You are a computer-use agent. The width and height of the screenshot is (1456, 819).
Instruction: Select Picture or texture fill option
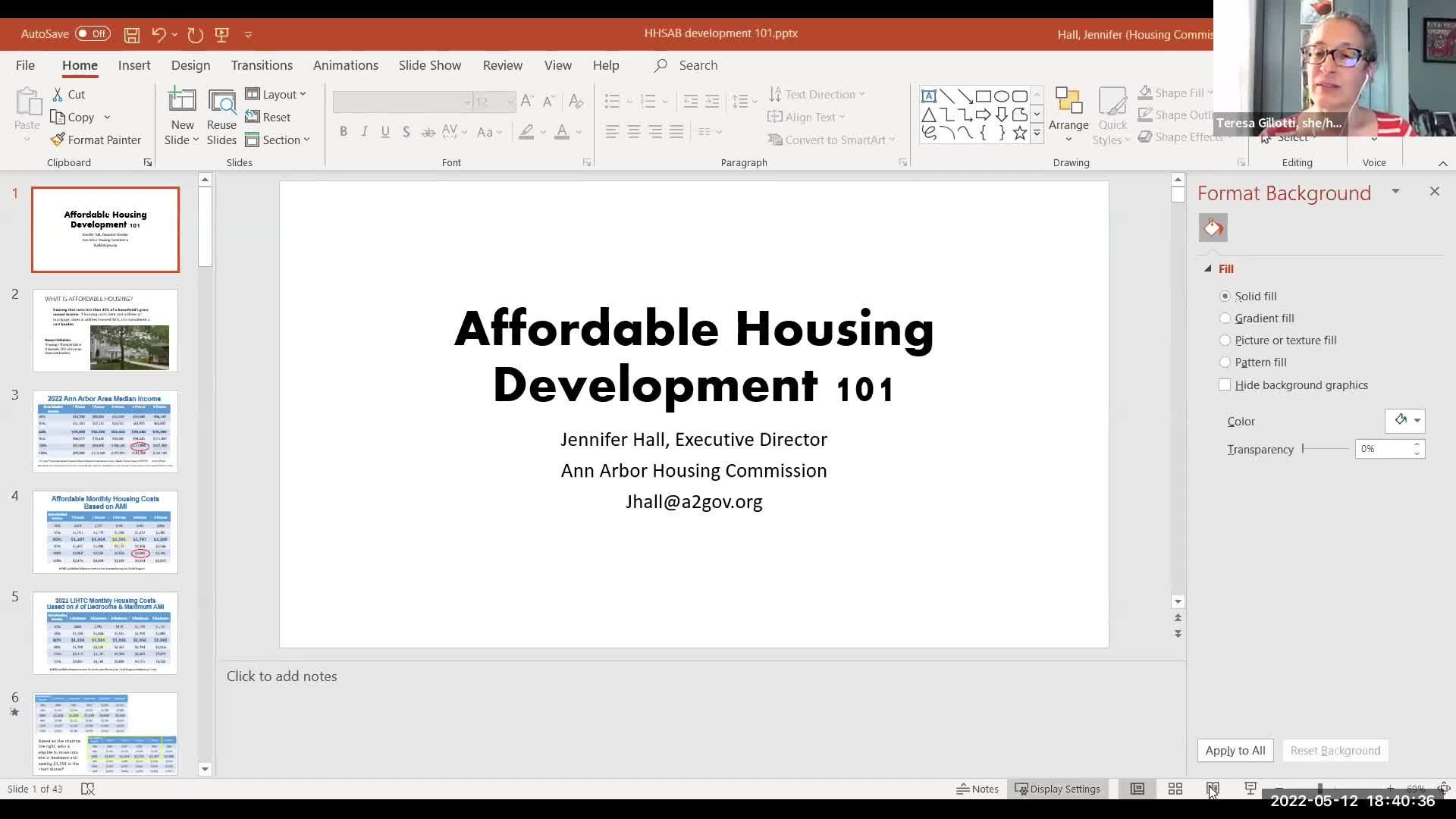(x=1225, y=340)
